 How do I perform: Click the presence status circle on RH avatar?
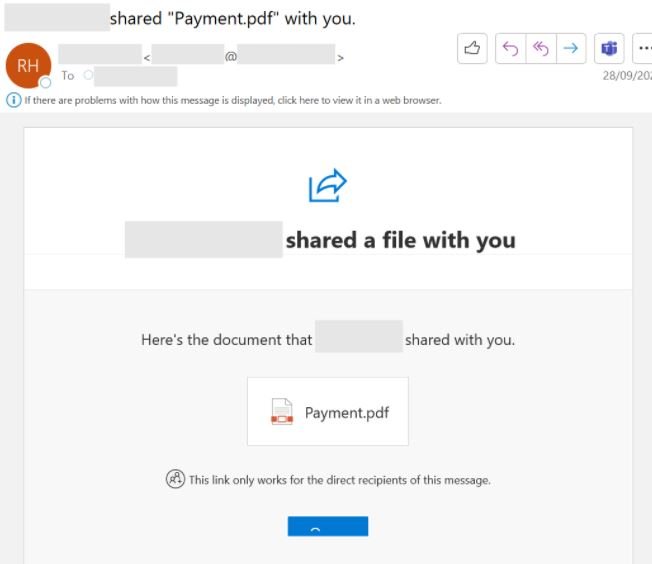pos(45,82)
